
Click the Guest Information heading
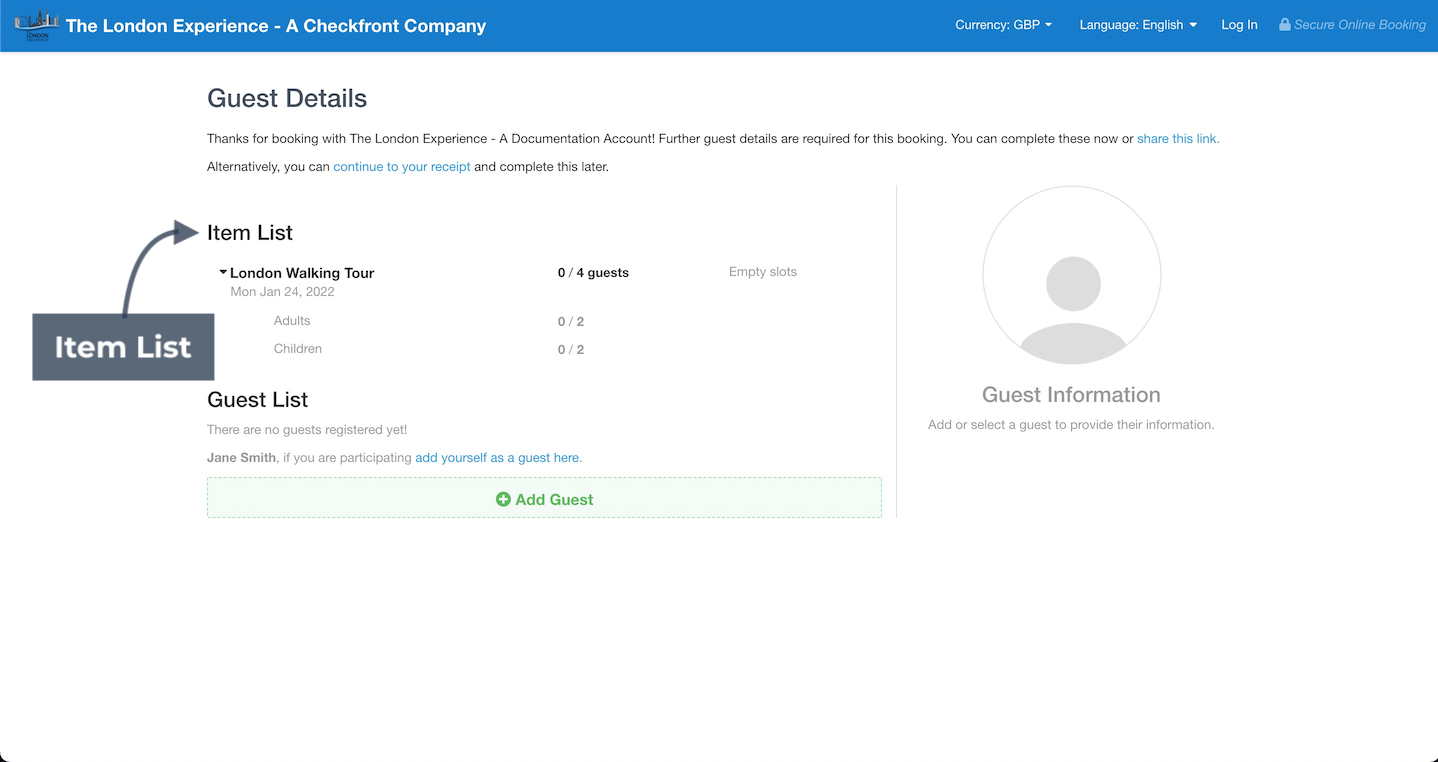(1071, 395)
